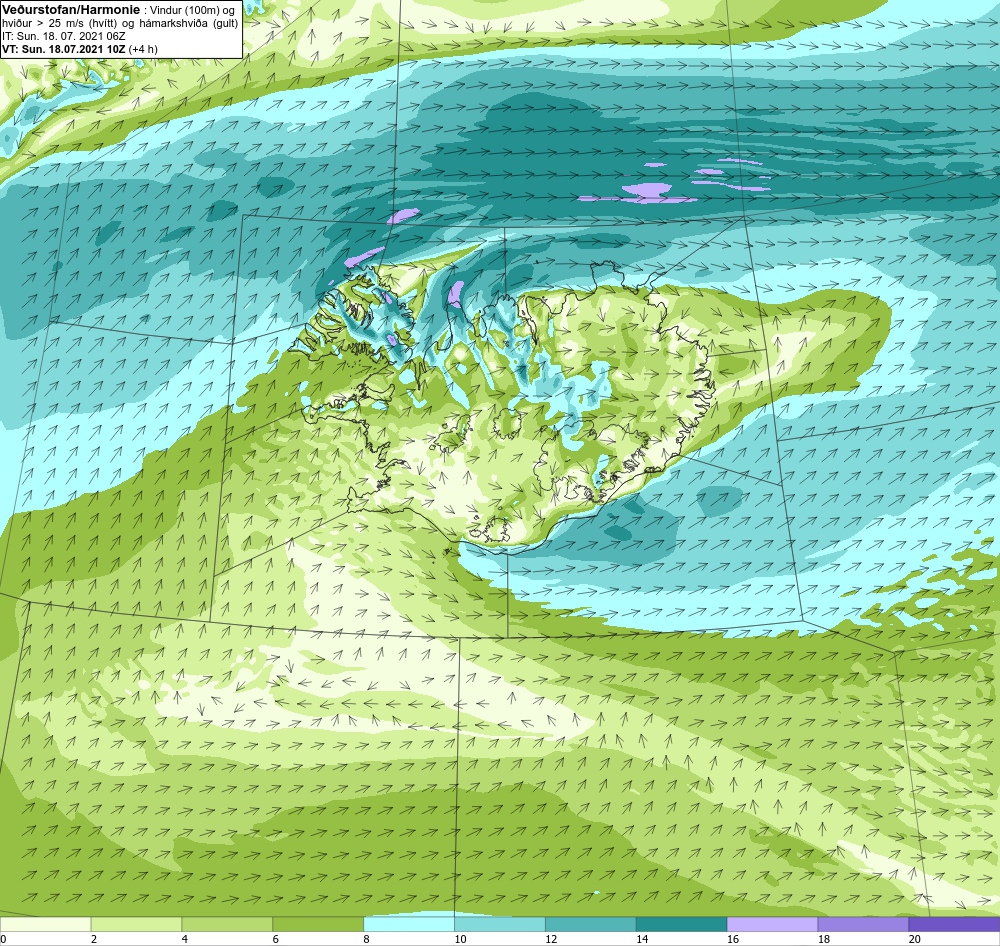Image resolution: width=1000 pixels, height=946 pixels.
Task: Click the 18-20 m/s purple legend swatch
Action: pyautogui.click(x=864, y=924)
